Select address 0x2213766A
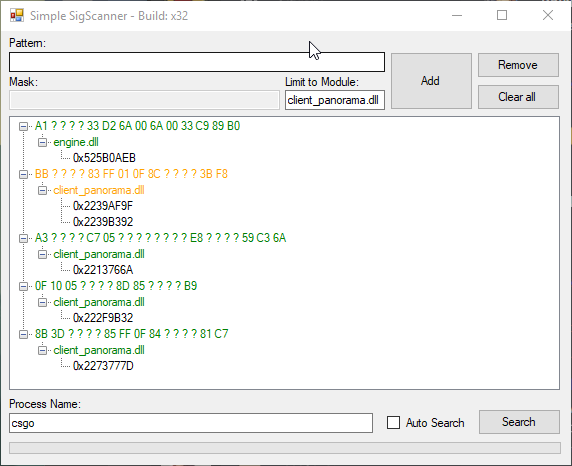Viewport: 572px width, 466px height. point(103,270)
